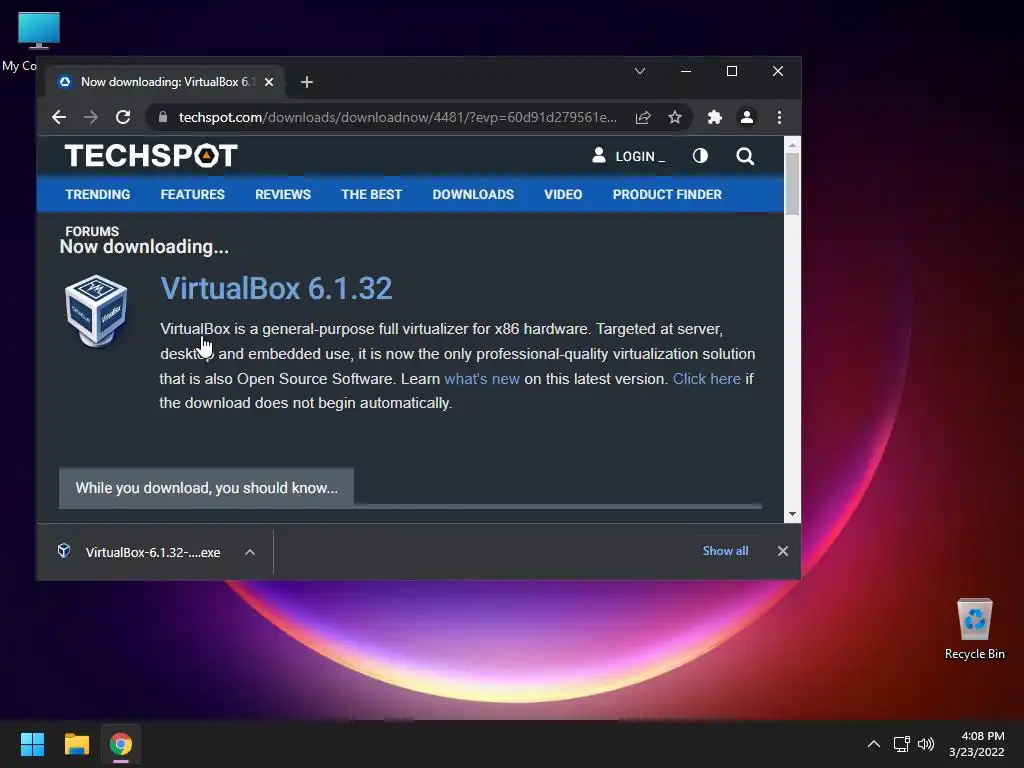
Task: Toggle the dark/light theme contrast icon
Action: [x=700, y=156]
